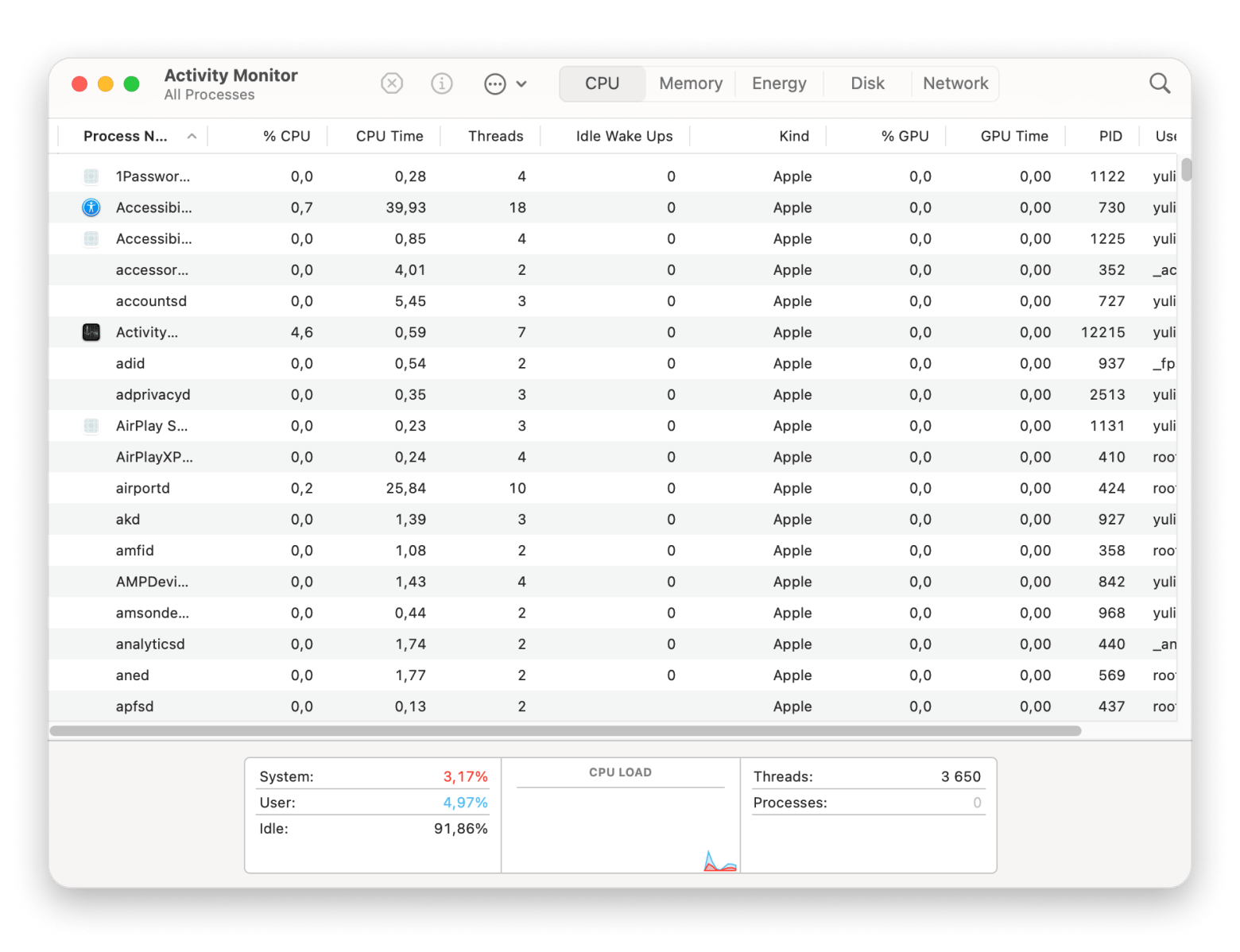Open the process info inspector icon

(x=442, y=83)
